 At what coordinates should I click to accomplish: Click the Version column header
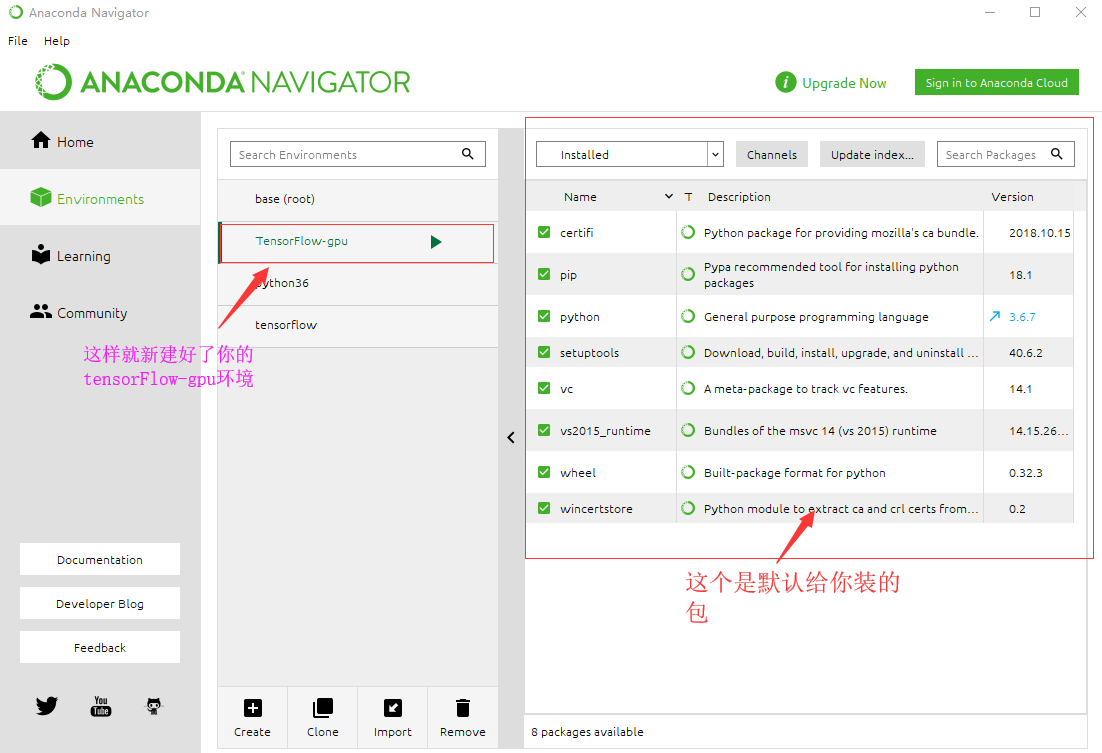(x=1012, y=197)
